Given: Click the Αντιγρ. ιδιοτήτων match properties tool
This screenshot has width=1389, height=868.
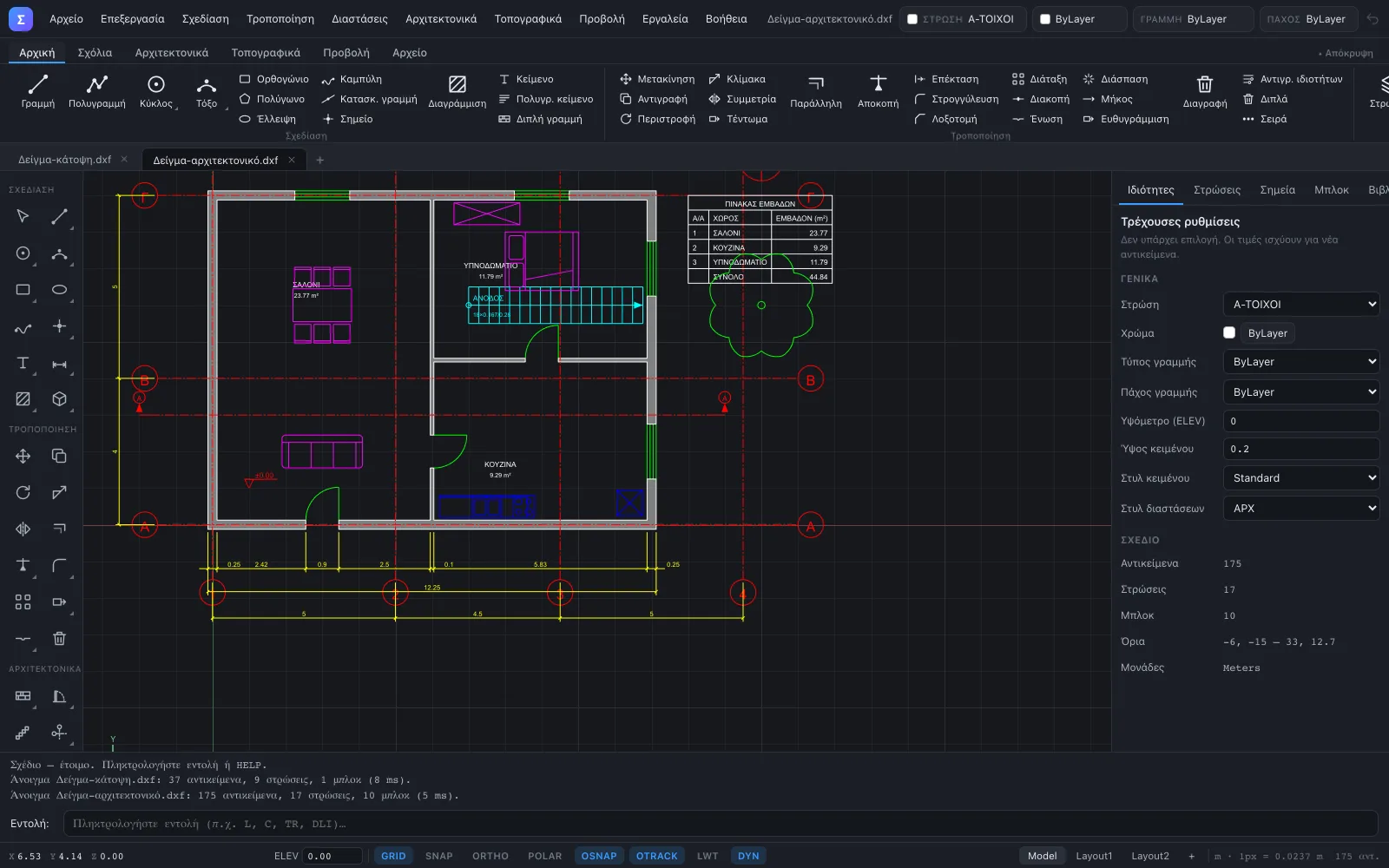Looking at the screenshot, I should tap(1293, 79).
